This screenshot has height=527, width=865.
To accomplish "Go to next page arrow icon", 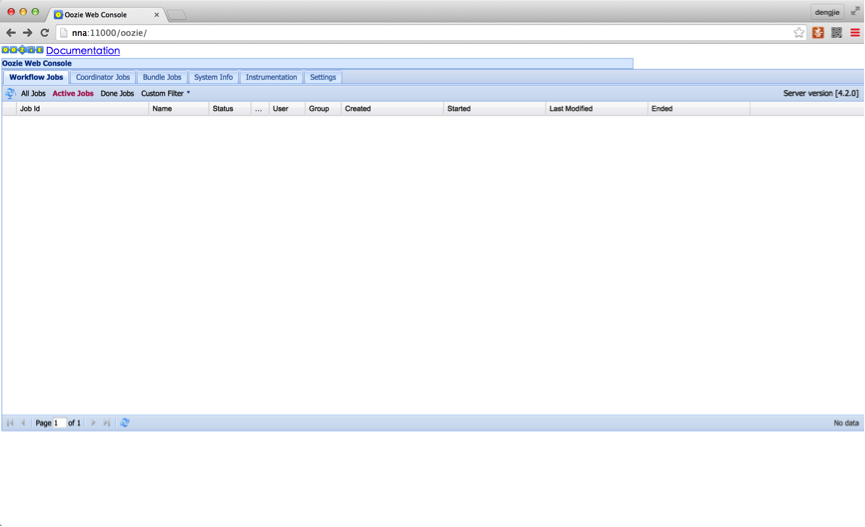I will tap(94, 423).
